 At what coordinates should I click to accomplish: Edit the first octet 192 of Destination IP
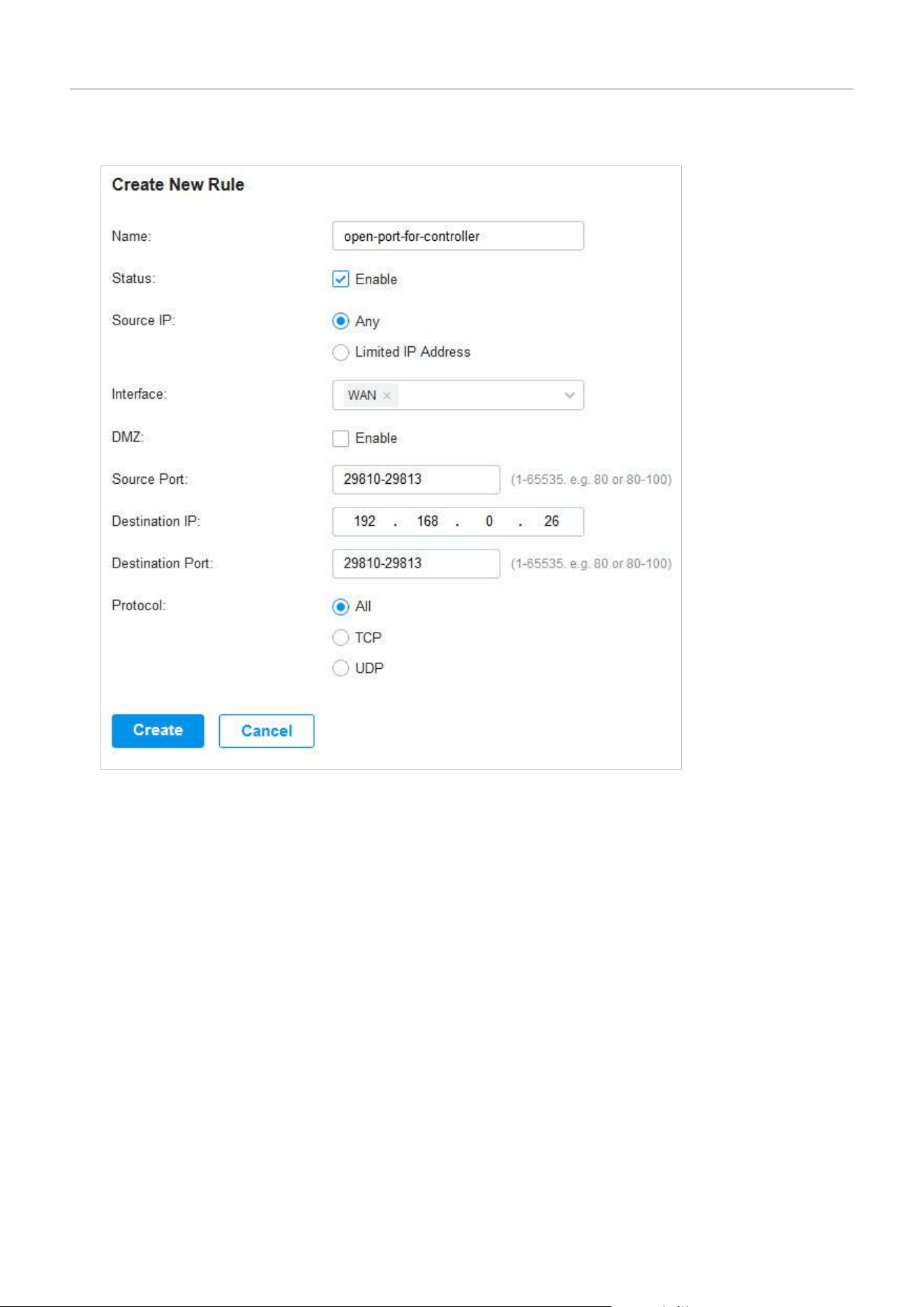(x=364, y=522)
